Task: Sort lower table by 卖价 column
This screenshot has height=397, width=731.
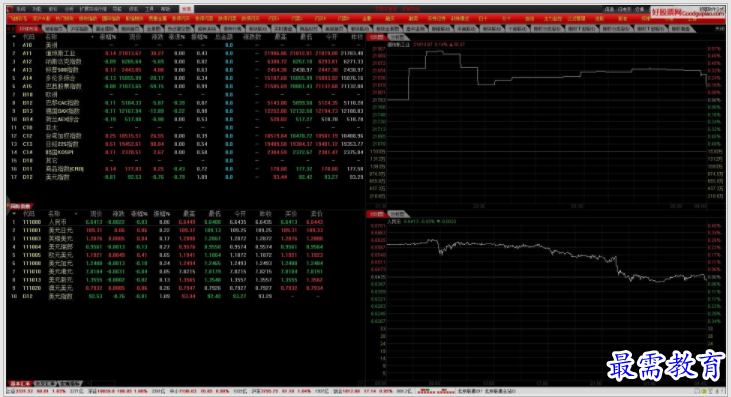Action: click(x=317, y=213)
